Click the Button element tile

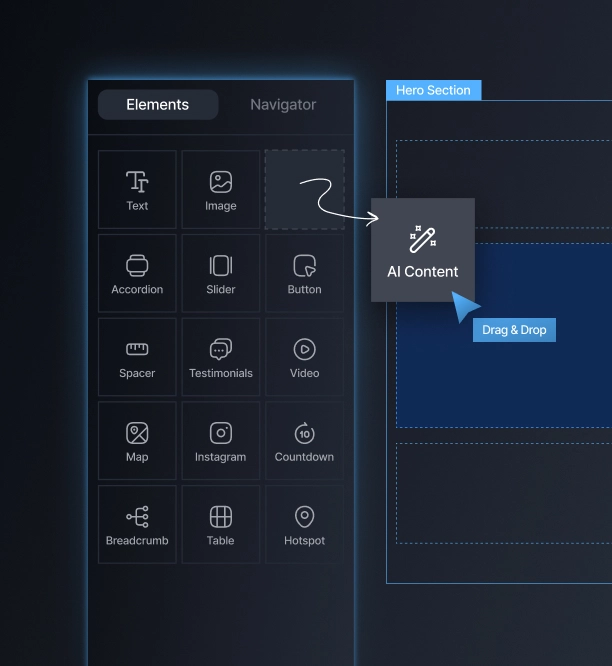tap(304, 273)
